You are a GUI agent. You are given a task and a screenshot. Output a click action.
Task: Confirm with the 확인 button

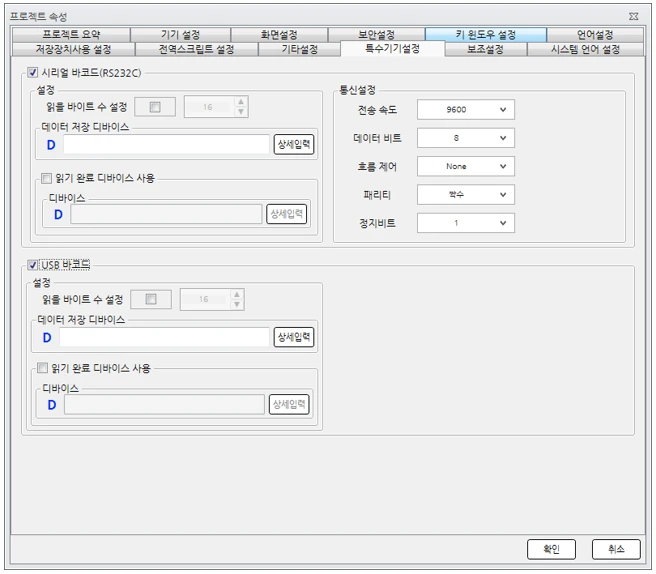551,549
